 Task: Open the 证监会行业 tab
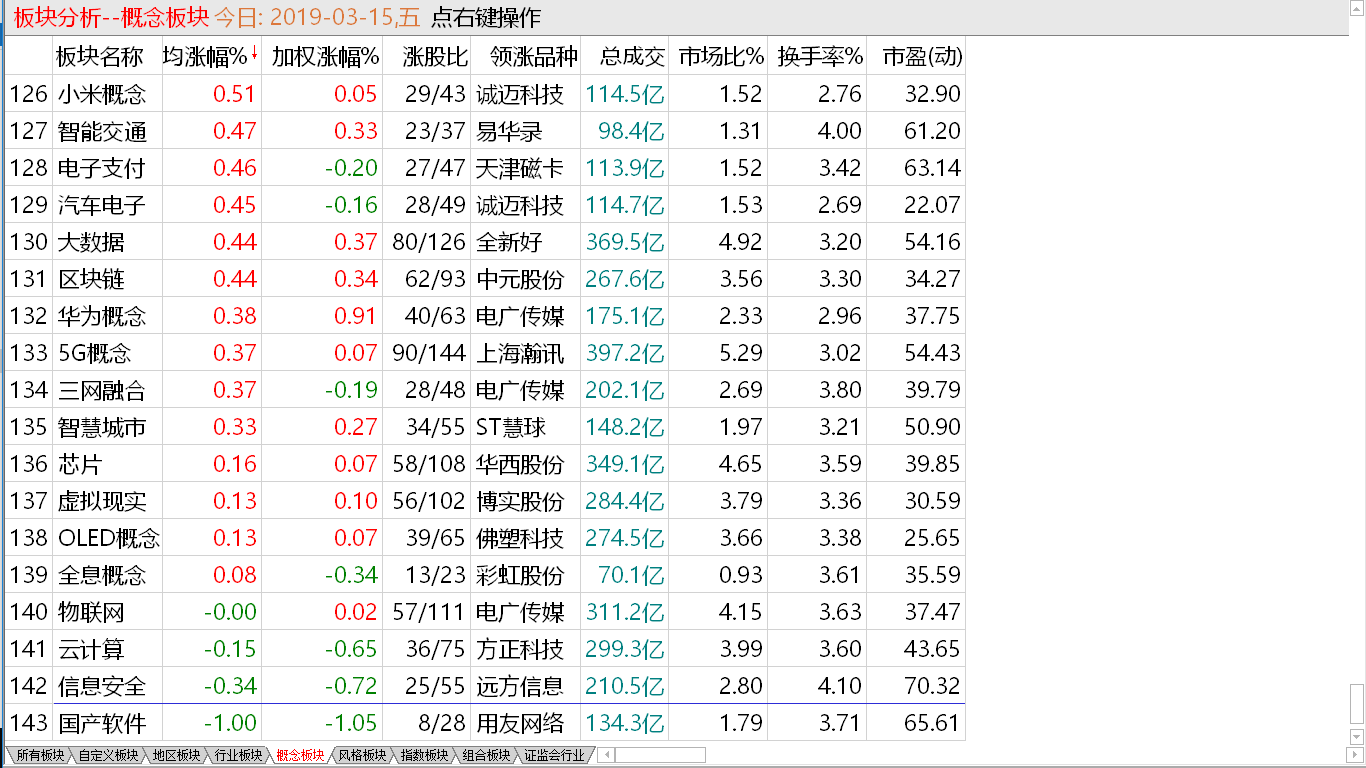point(554,755)
